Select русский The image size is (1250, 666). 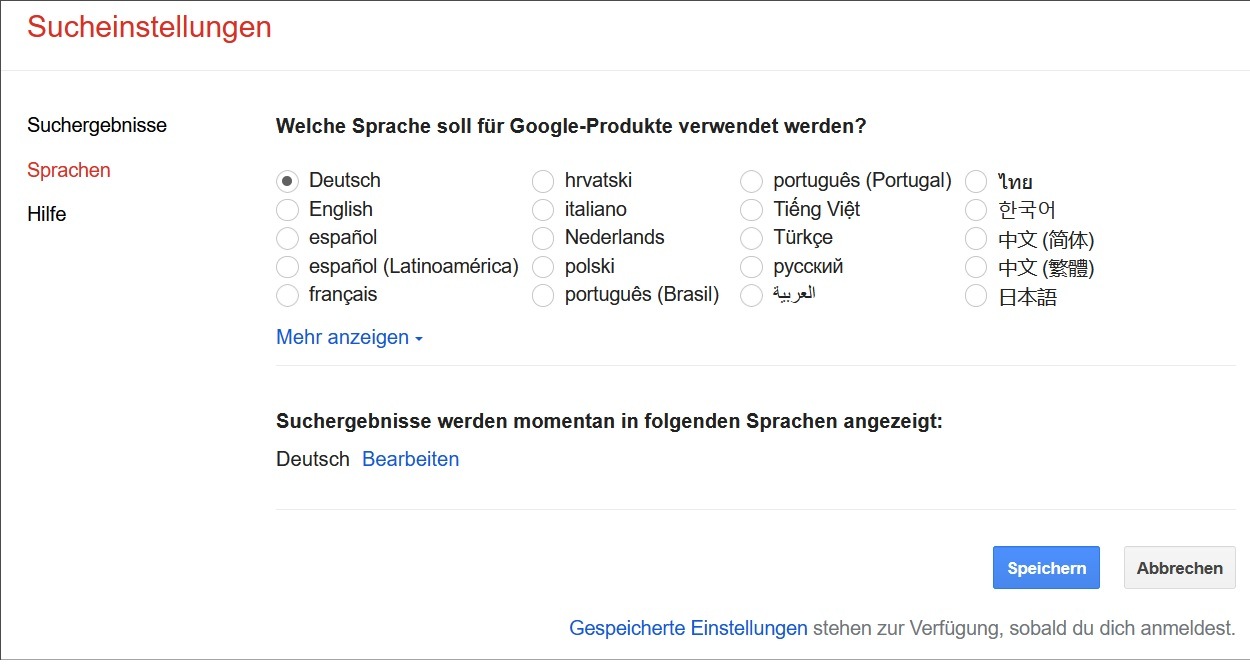[x=751, y=267]
